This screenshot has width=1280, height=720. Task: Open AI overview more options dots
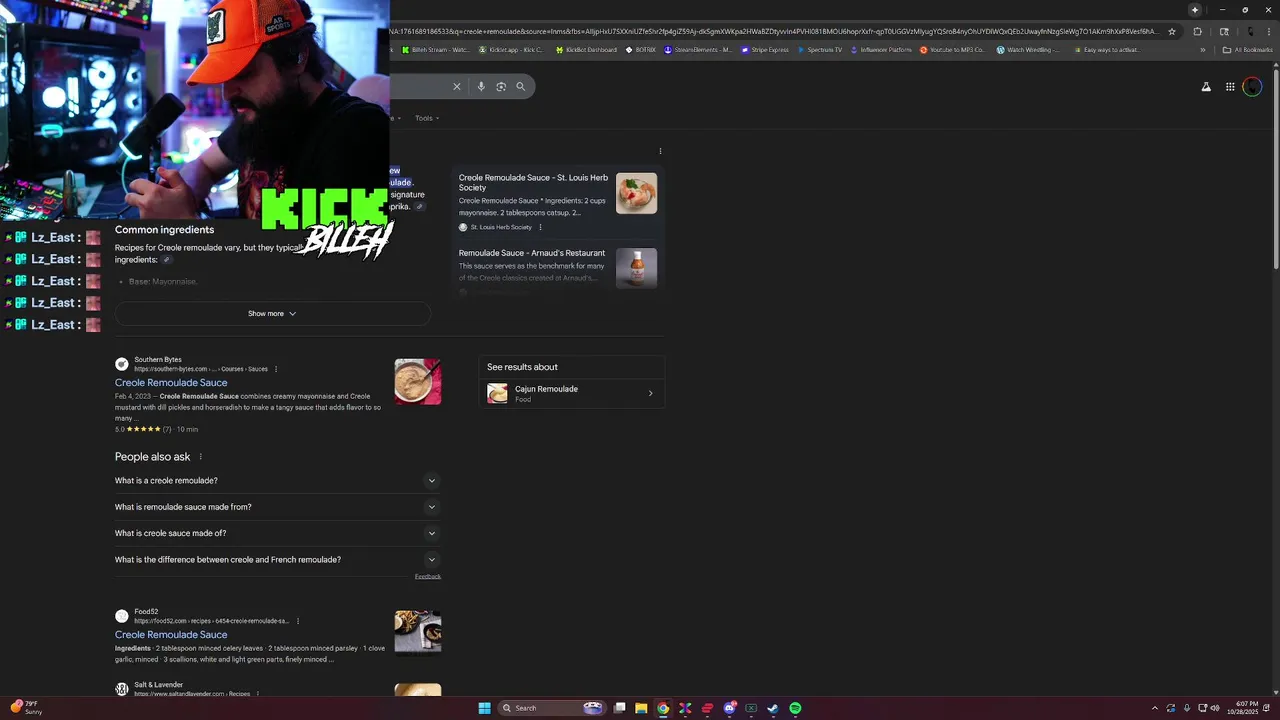click(x=660, y=151)
